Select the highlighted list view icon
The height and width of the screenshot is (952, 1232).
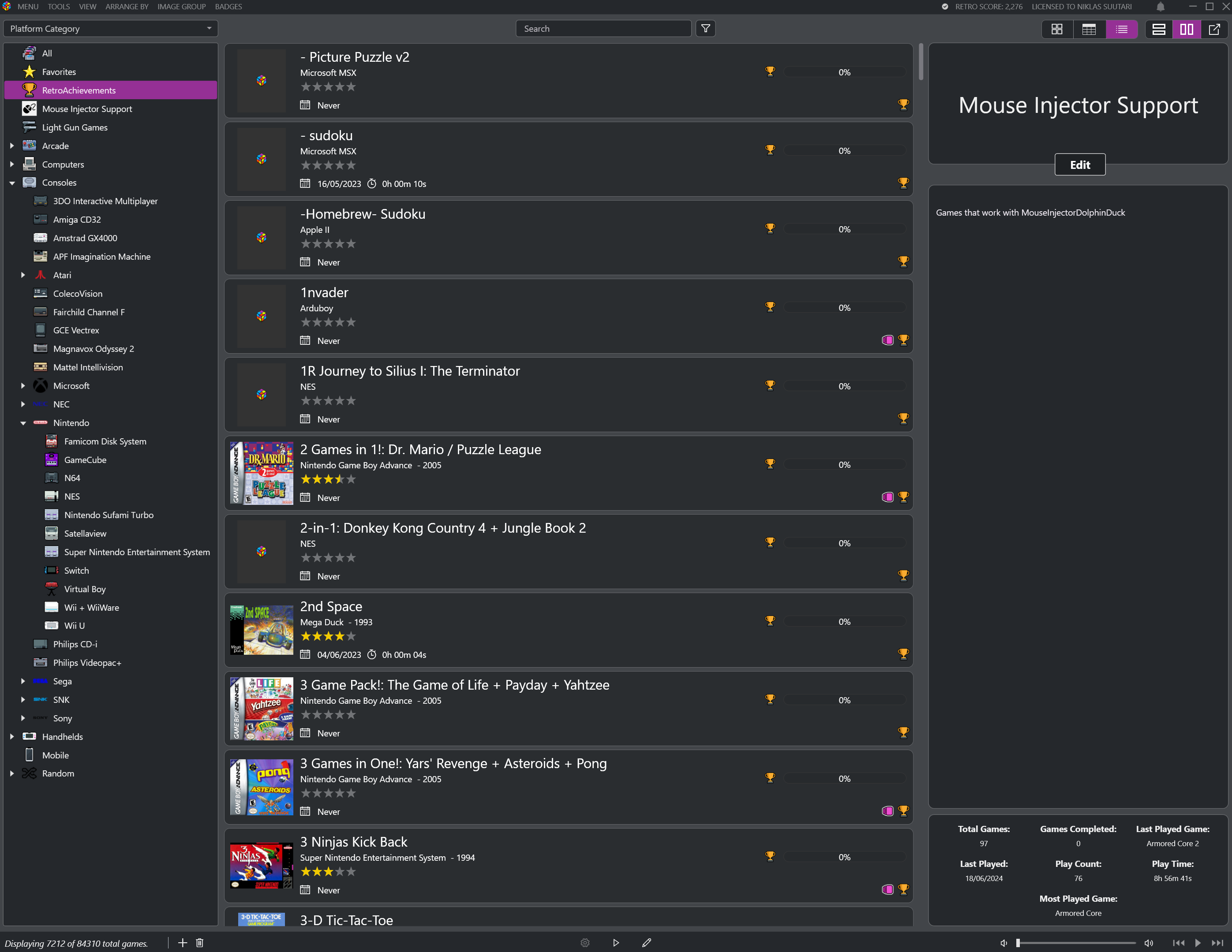pyautogui.click(x=1121, y=29)
